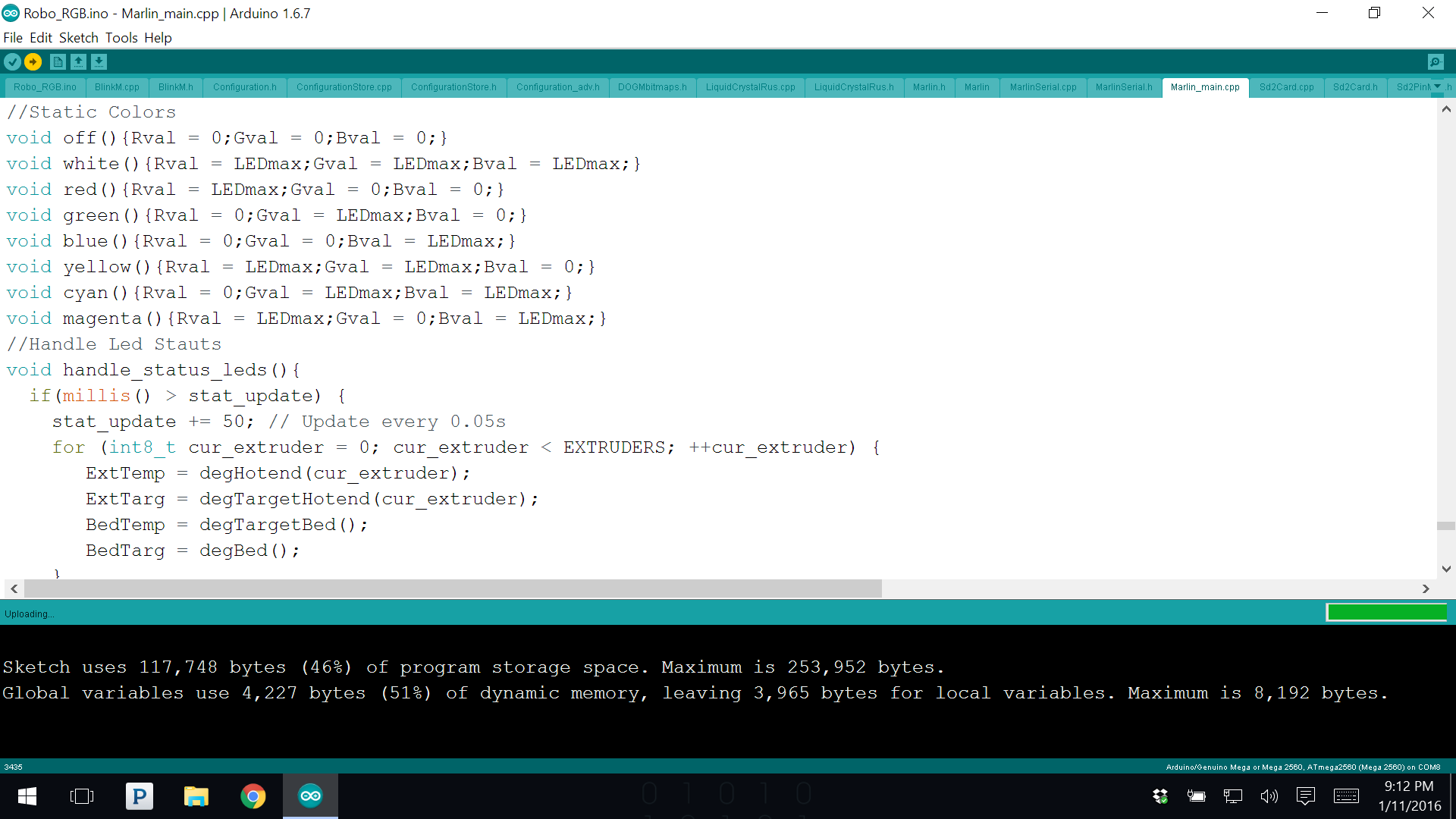
Task: Open Google Chrome from taskbar
Action: 253,796
